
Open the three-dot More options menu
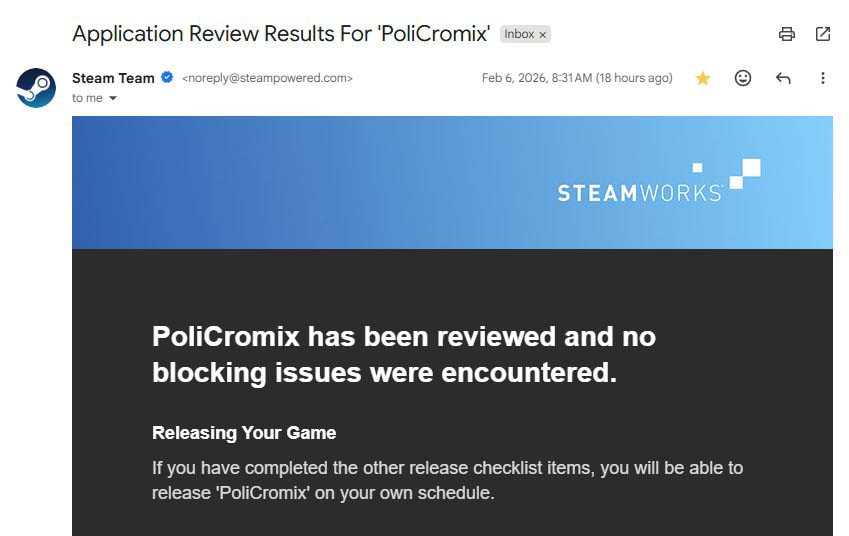coord(823,78)
